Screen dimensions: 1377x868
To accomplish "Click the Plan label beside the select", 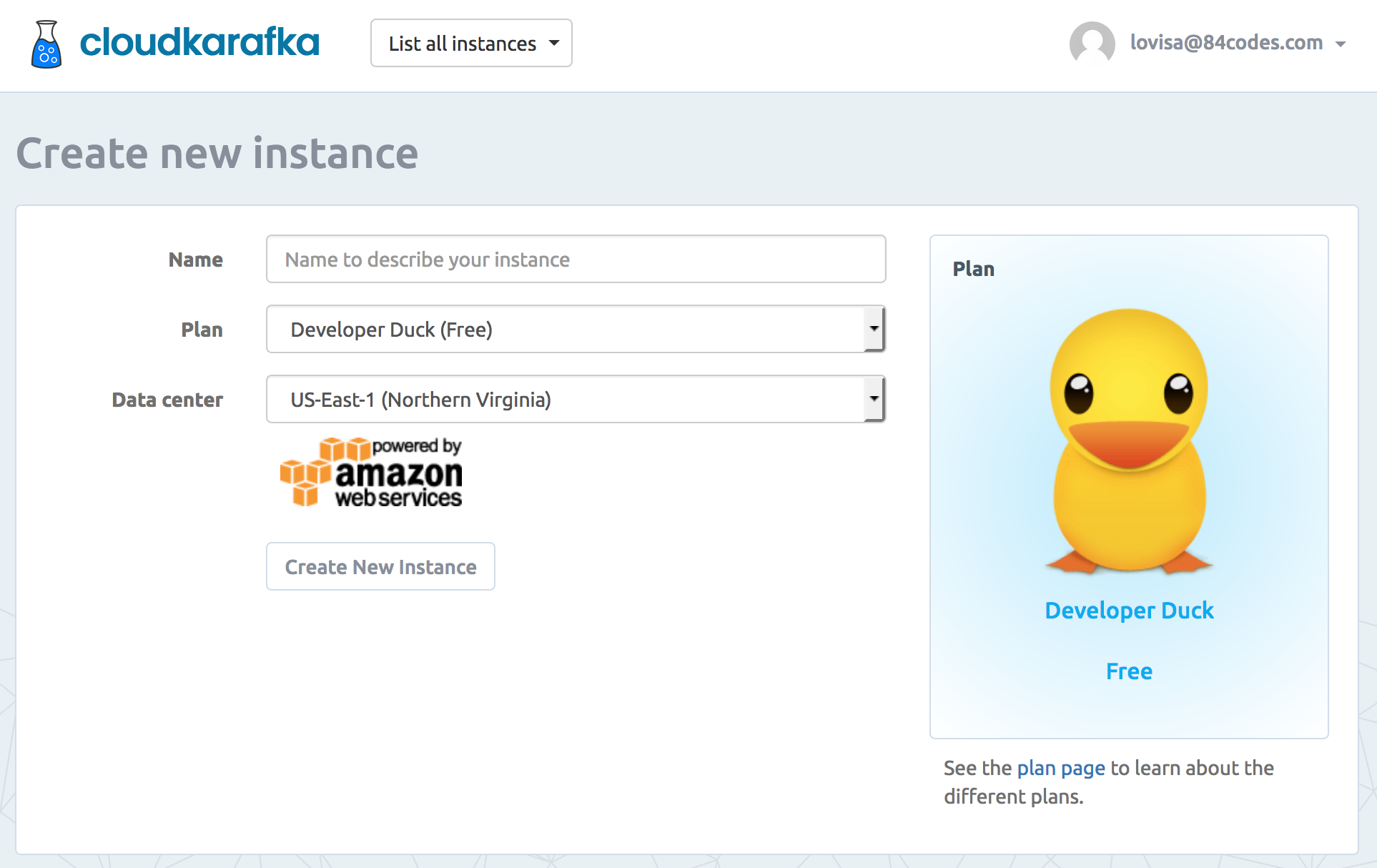I will tap(202, 330).
